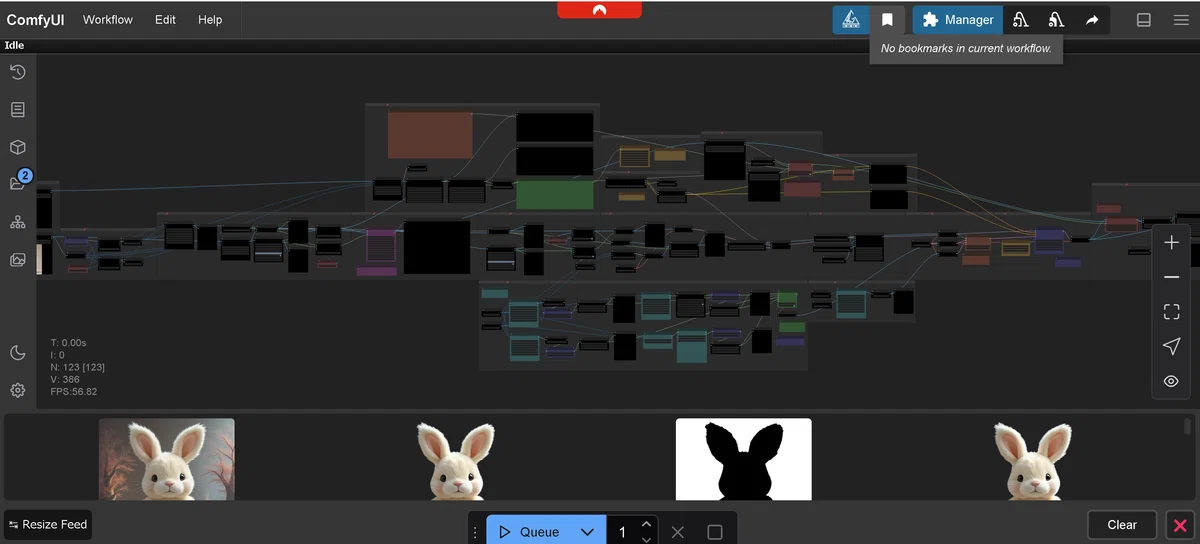Click the 'V: 386' stat text
The height and width of the screenshot is (544, 1200).
[65, 380]
